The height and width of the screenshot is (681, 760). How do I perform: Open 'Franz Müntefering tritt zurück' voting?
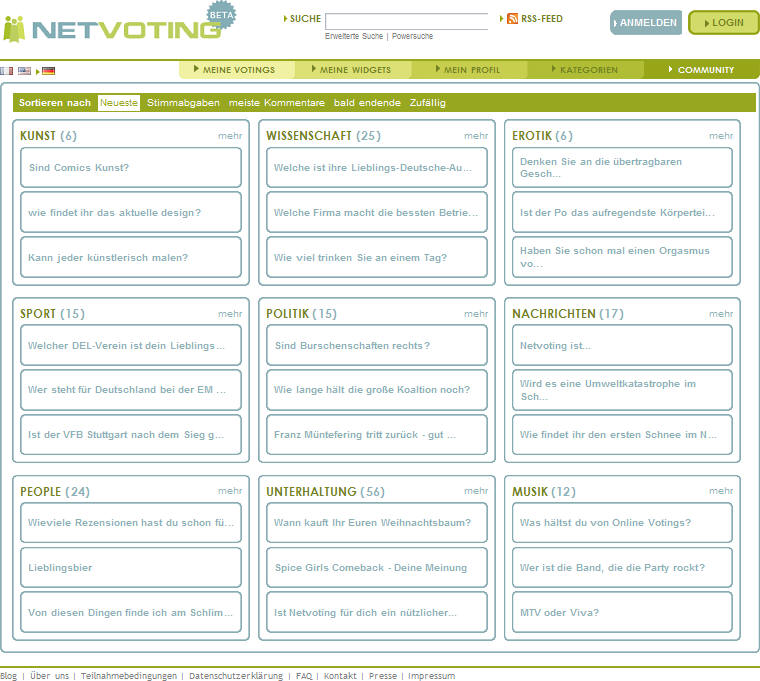click(x=377, y=435)
